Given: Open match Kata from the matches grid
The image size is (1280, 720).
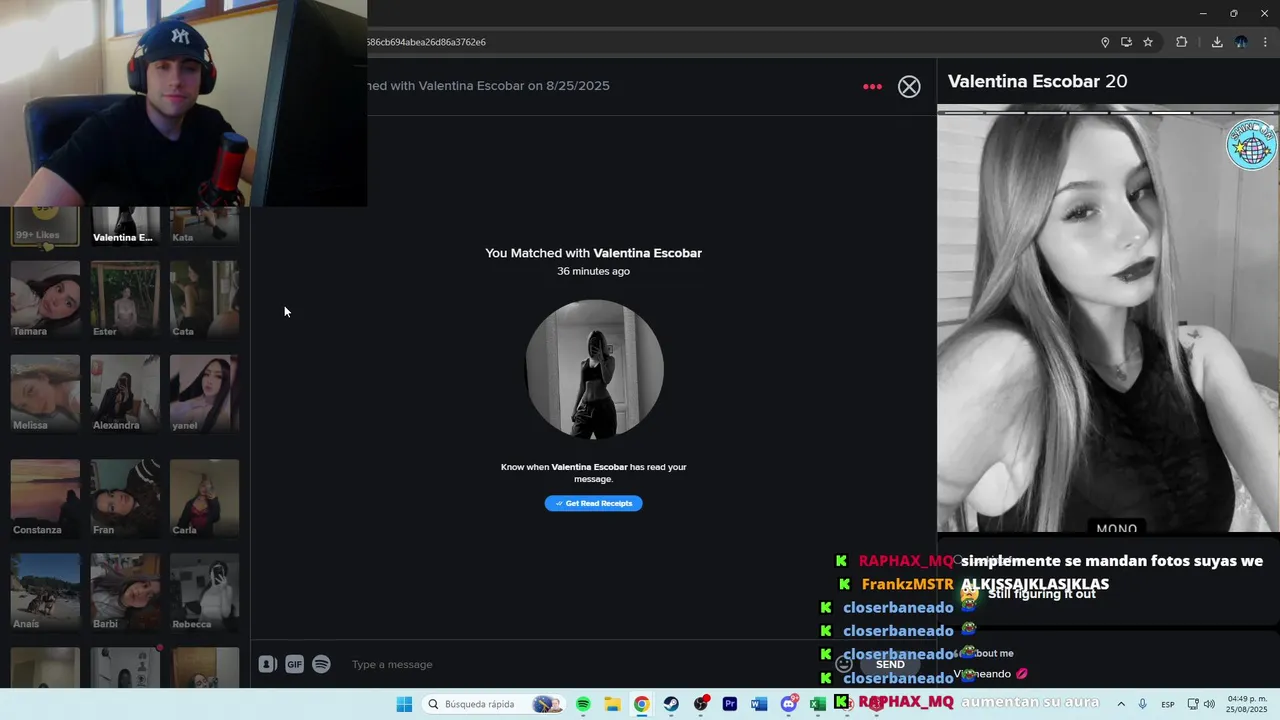Looking at the screenshot, I should click(x=204, y=226).
